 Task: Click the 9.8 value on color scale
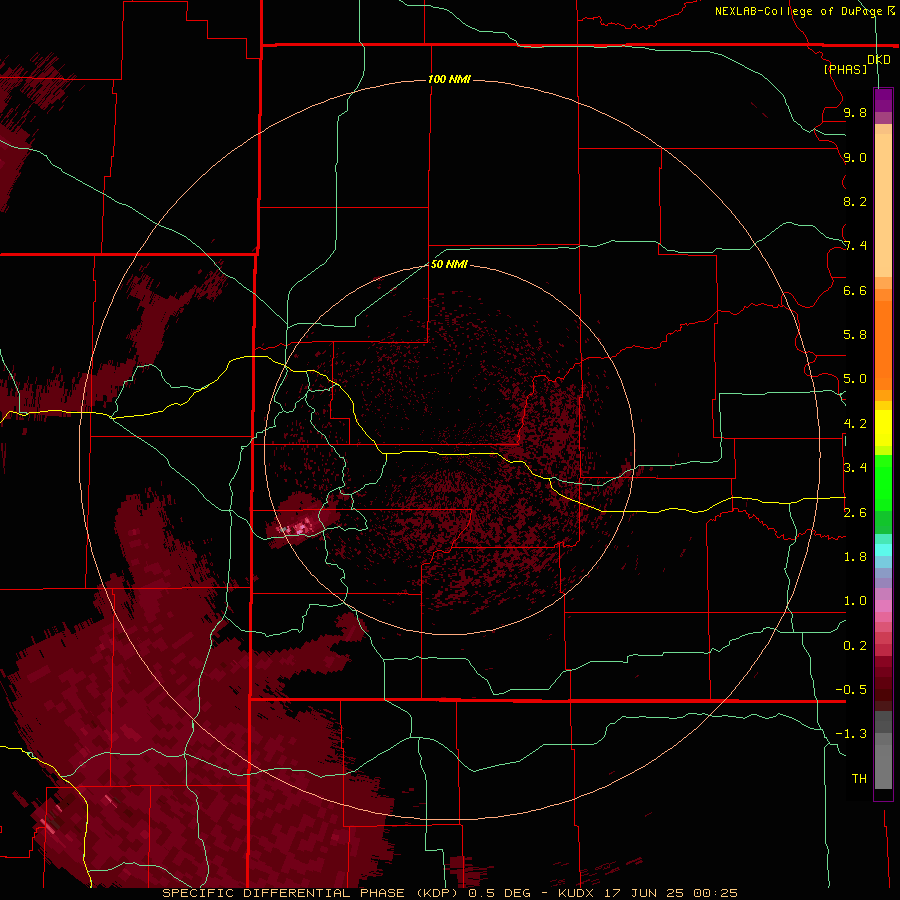[855, 112]
